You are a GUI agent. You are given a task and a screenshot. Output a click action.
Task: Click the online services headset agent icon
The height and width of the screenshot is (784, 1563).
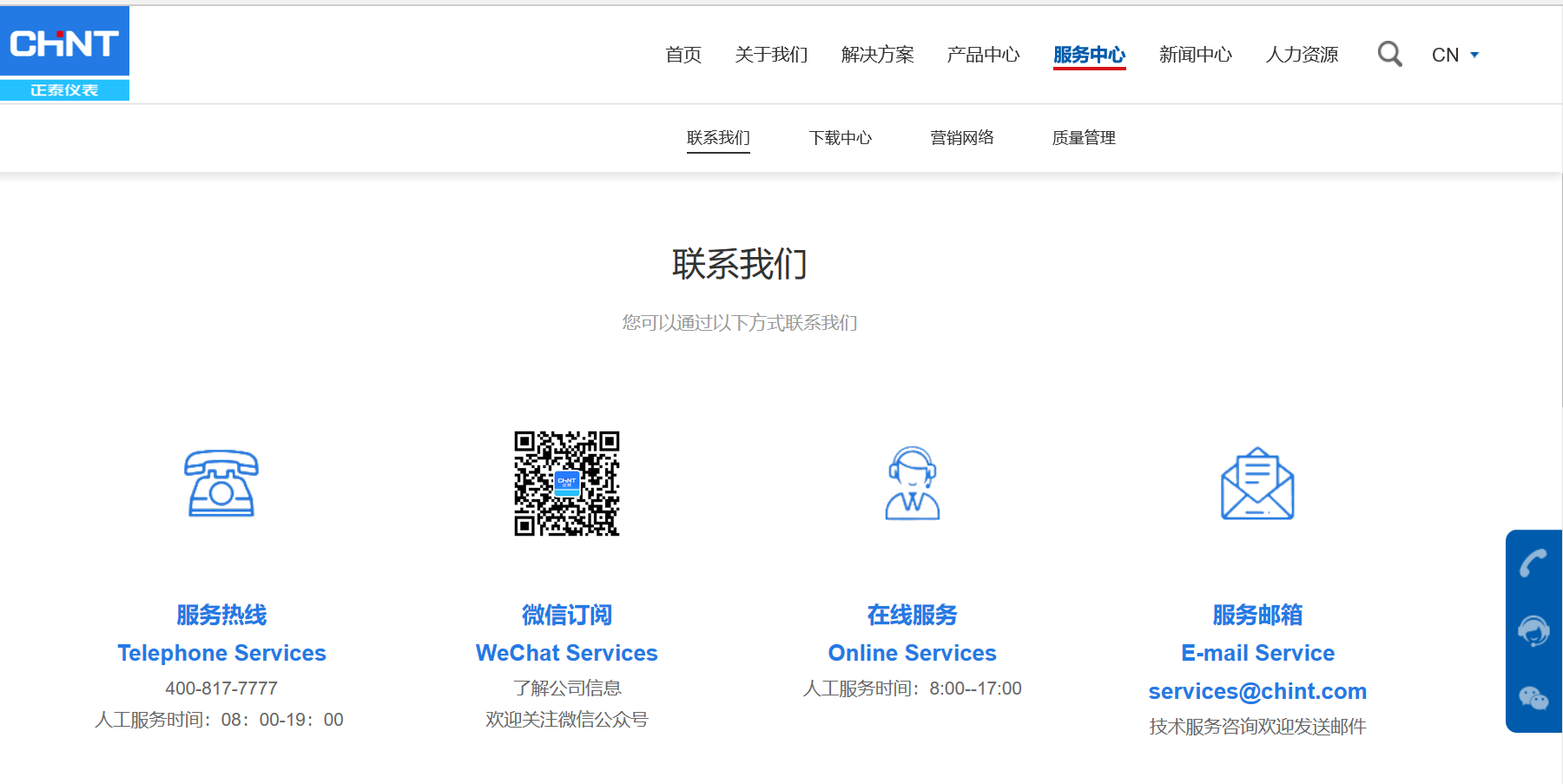[912, 484]
